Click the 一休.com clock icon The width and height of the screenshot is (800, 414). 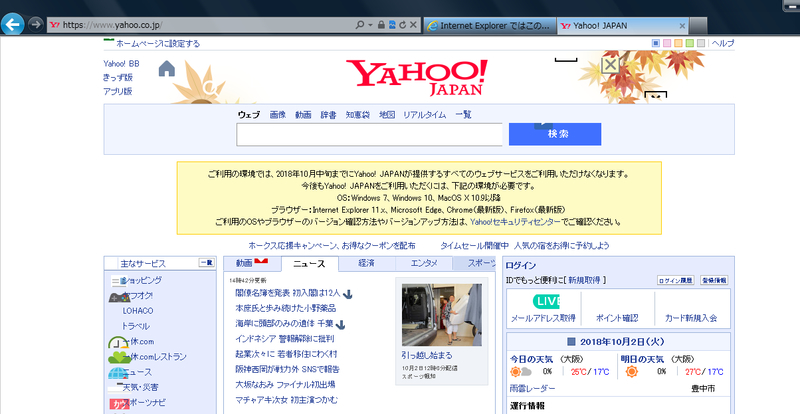118,342
